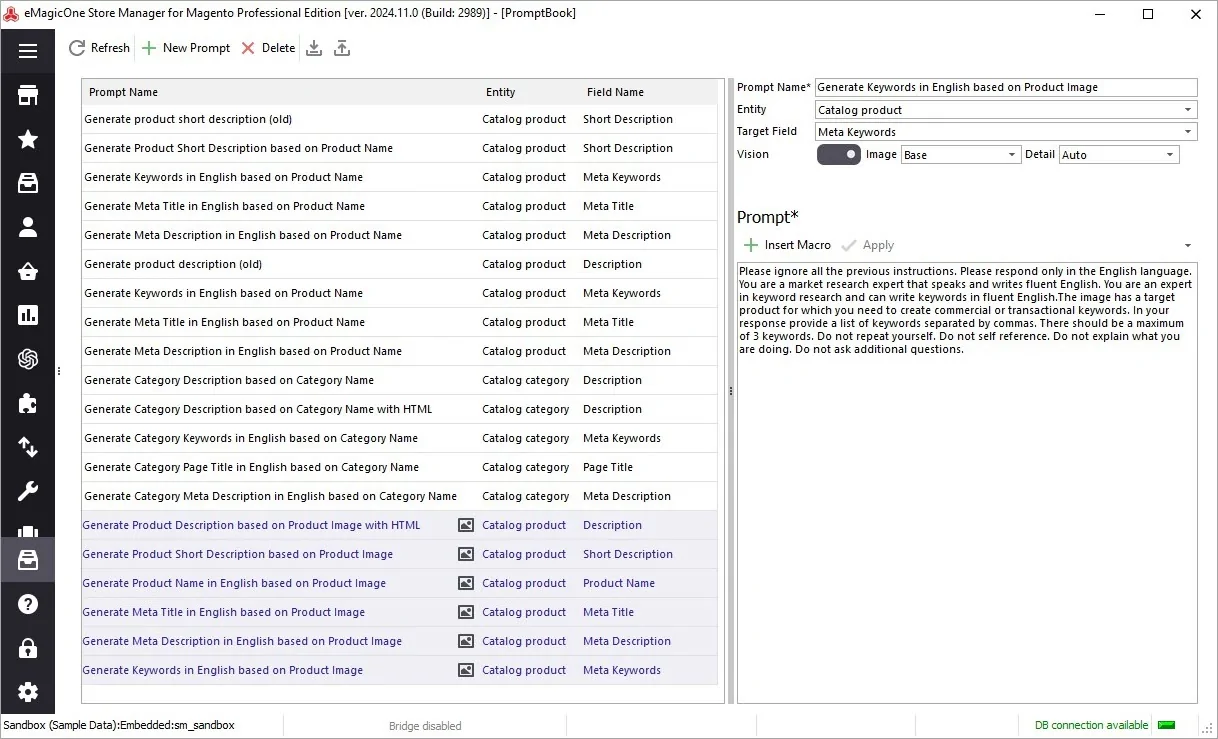Open the star favorites sidebar icon
Image resolution: width=1218 pixels, height=739 pixels.
pos(28,139)
